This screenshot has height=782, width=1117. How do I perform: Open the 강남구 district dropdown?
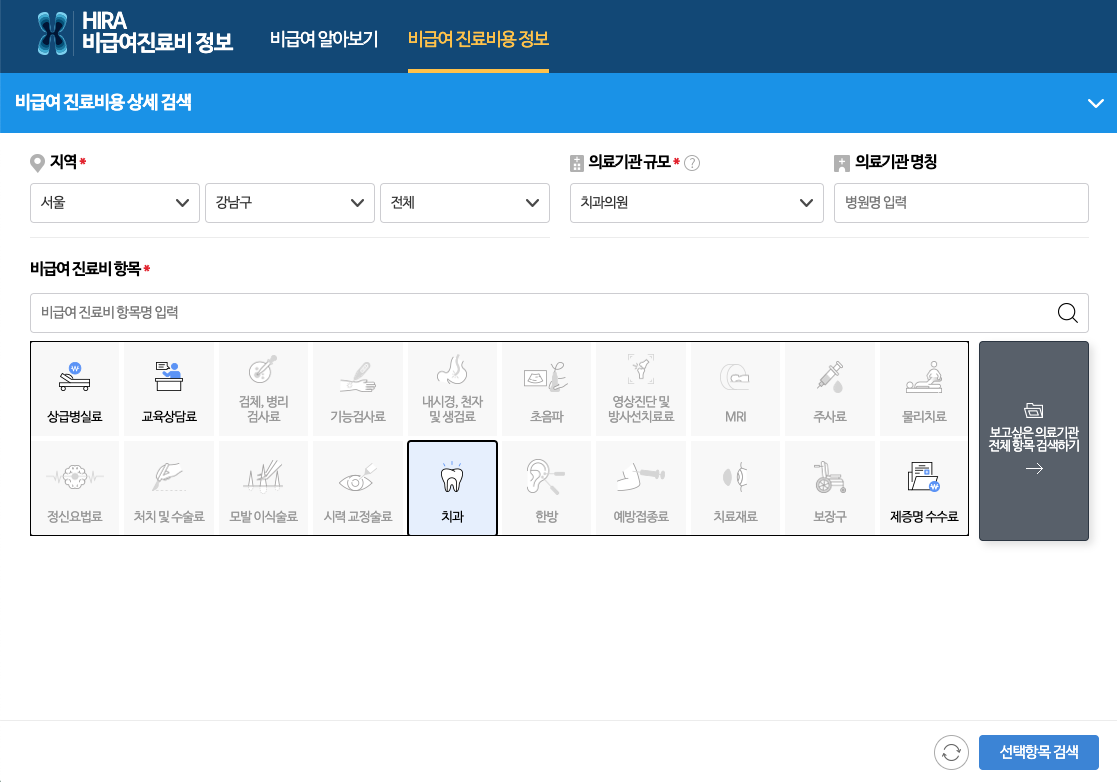(289, 203)
